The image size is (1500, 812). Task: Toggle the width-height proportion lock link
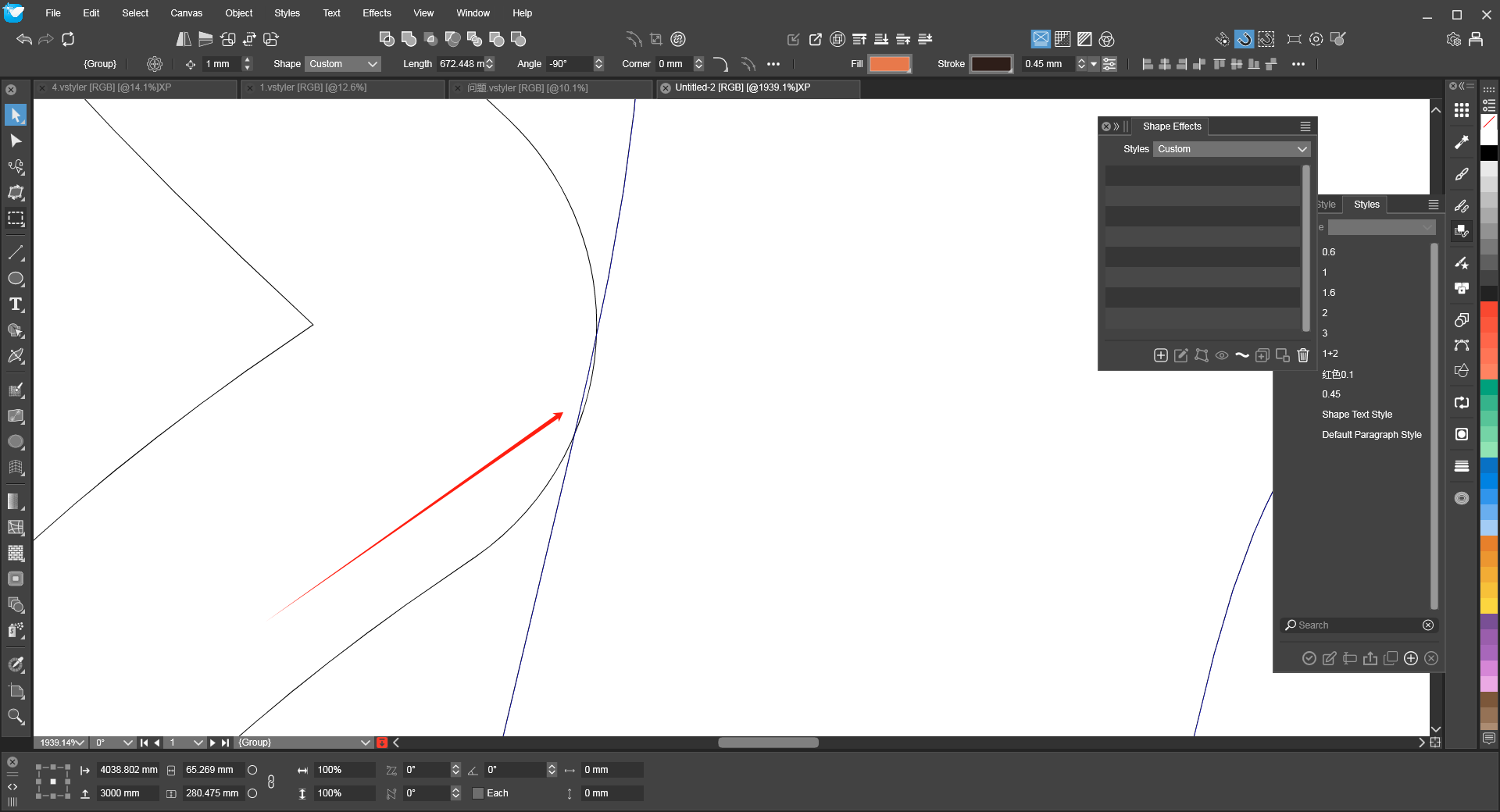point(271,782)
